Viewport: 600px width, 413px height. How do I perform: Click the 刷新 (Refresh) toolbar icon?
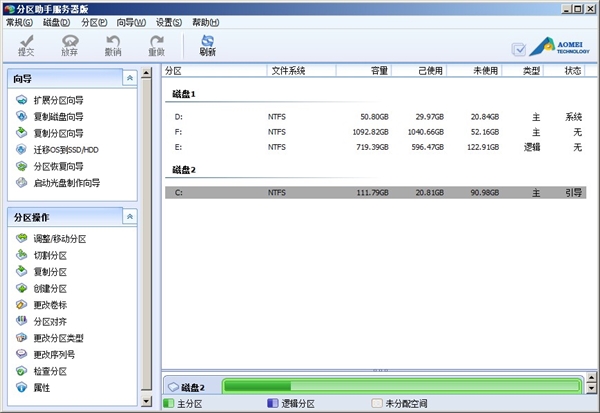207,45
